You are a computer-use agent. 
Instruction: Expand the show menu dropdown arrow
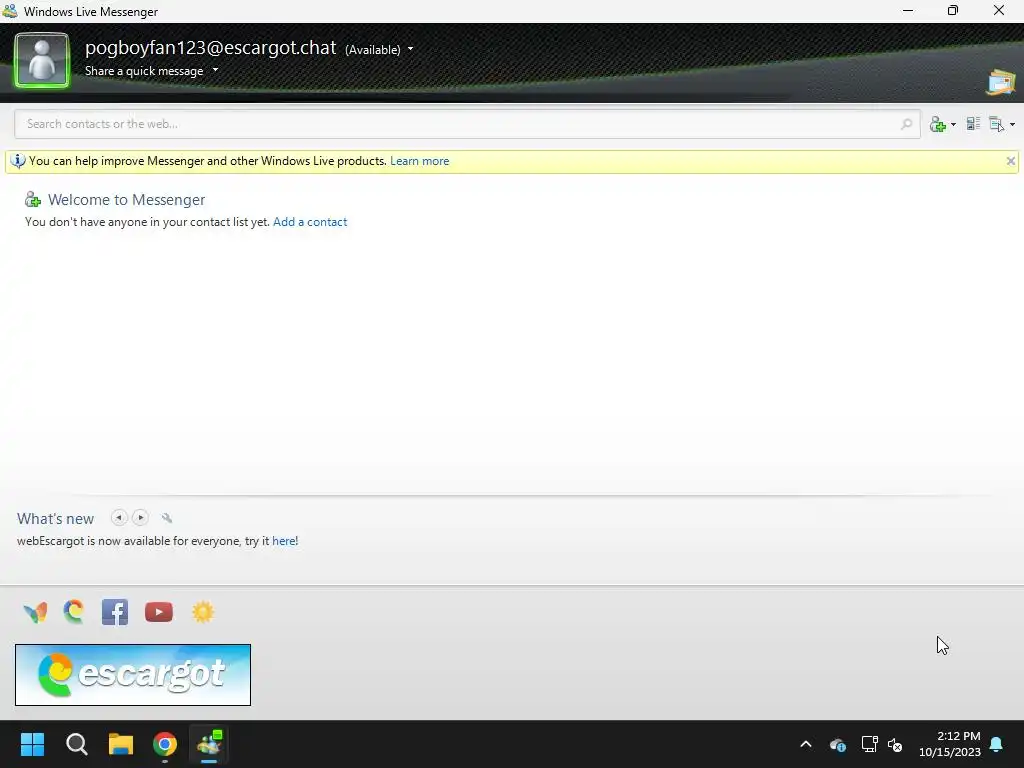[1012, 125]
